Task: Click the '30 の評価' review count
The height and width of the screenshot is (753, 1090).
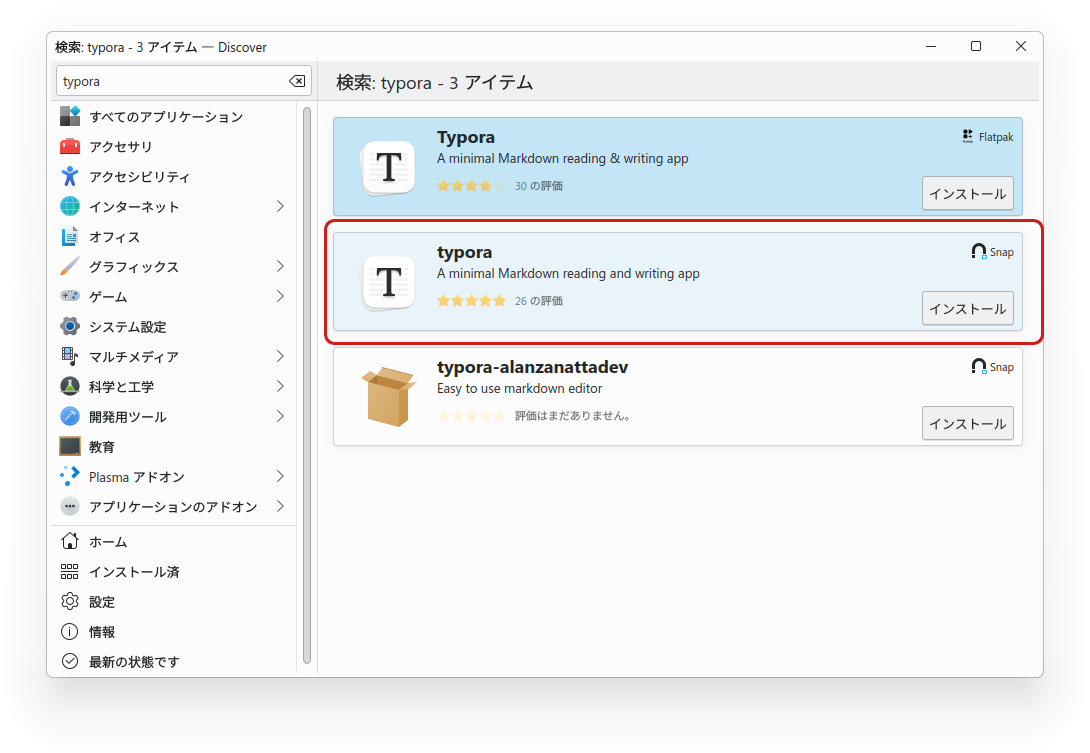Action: pos(539,186)
